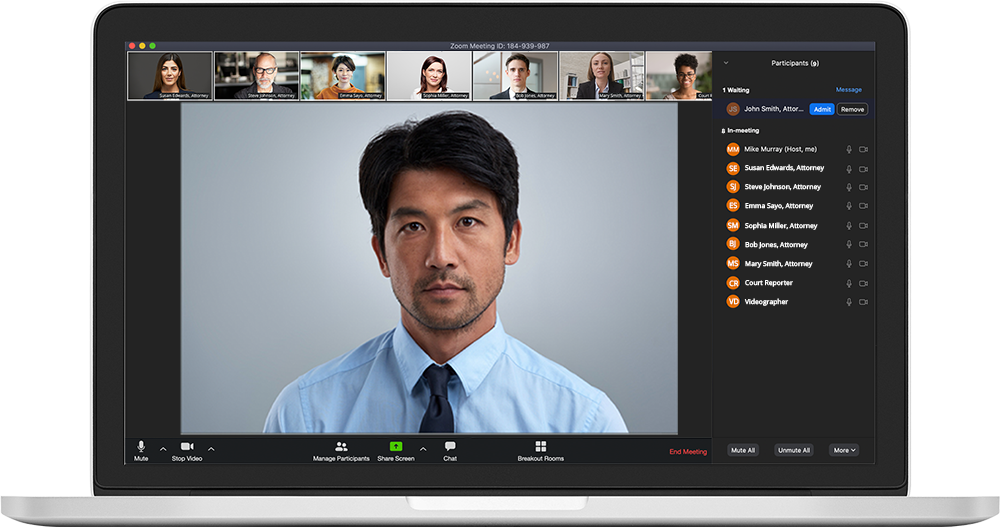The image size is (1000, 527).
Task: Expand video options arrow next to Stop Video
Action: (211, 449)
